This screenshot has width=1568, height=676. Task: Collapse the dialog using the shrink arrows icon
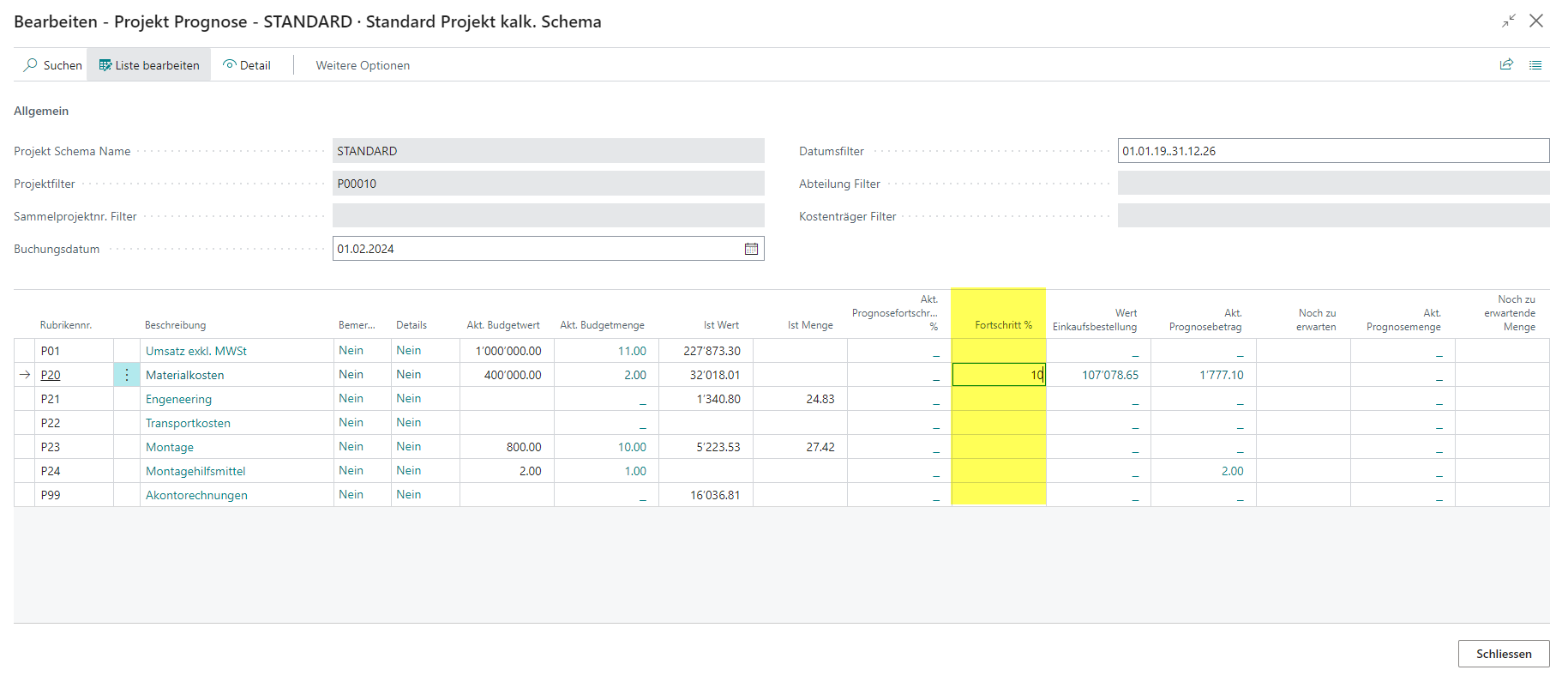1509,21
